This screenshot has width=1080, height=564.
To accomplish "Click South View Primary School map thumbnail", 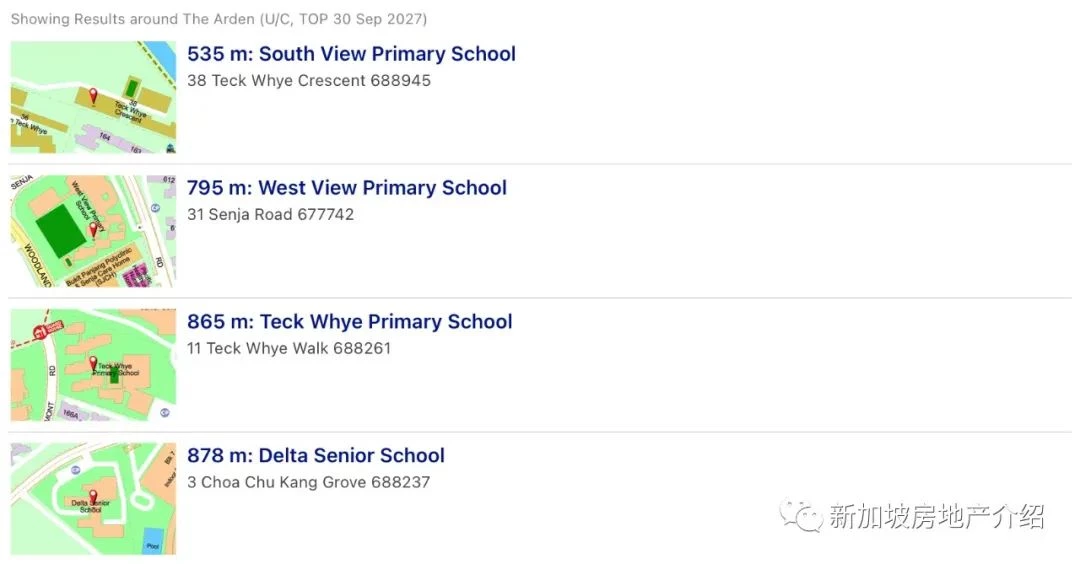I will (x=93, y=97).
